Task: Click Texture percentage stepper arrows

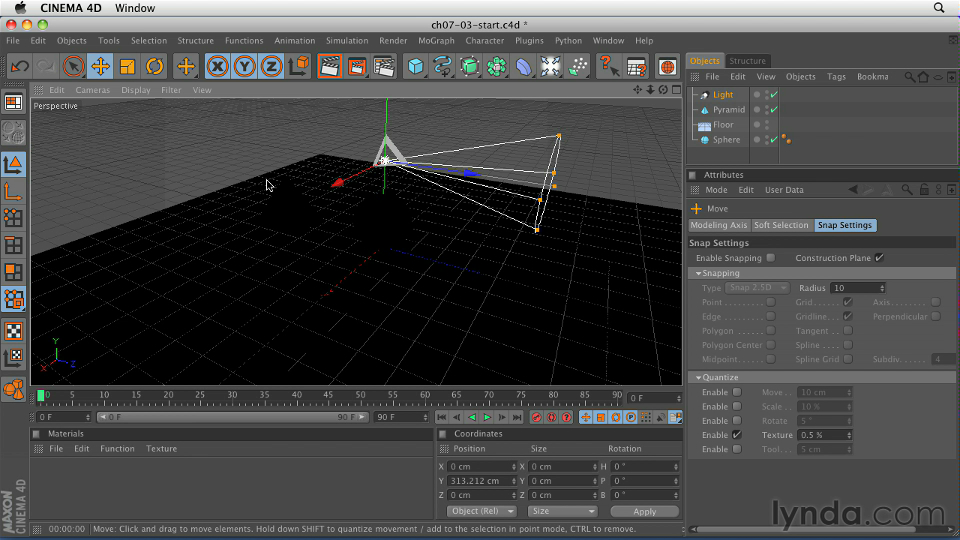Action: coord(849,435)
